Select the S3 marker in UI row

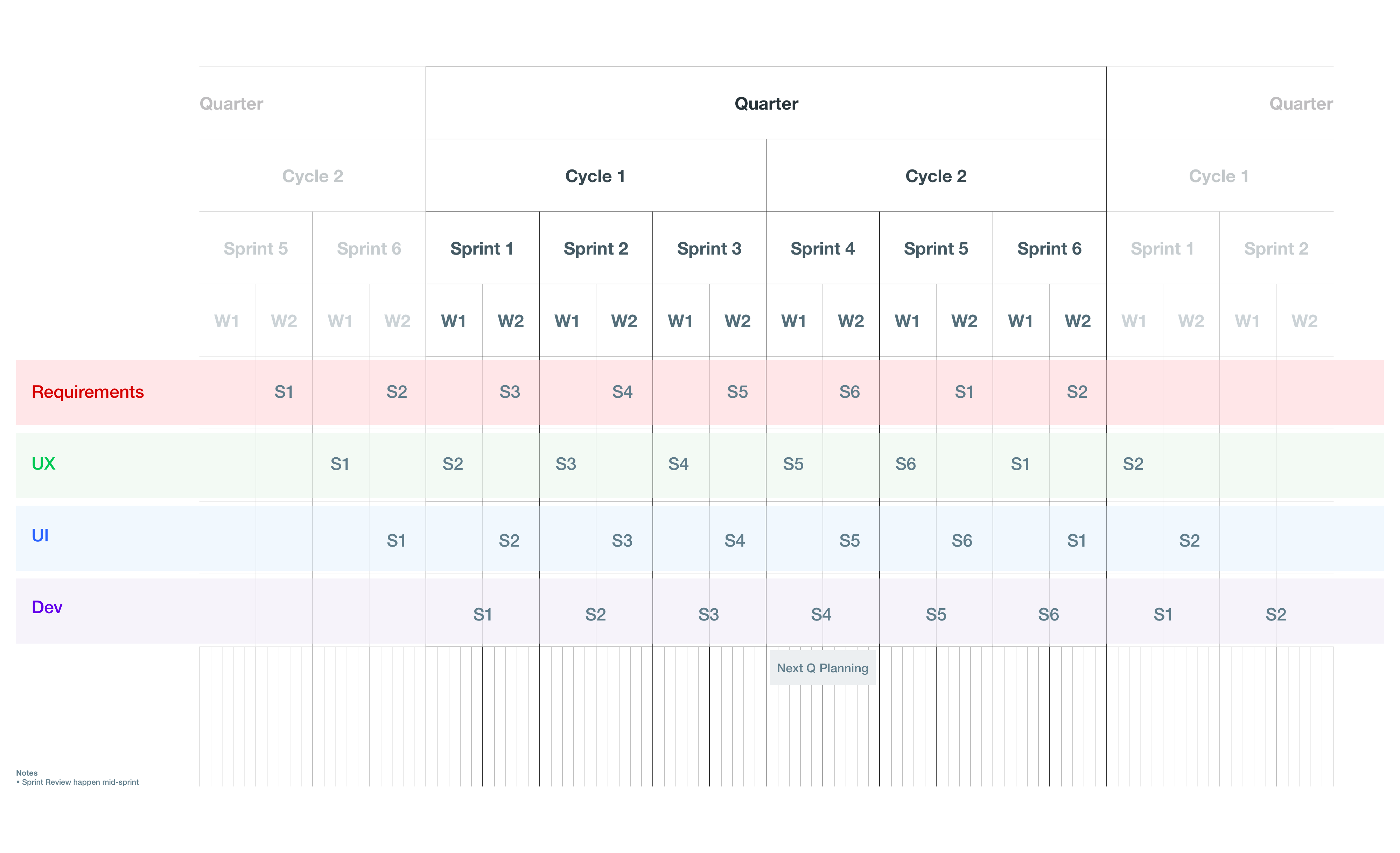622,541
